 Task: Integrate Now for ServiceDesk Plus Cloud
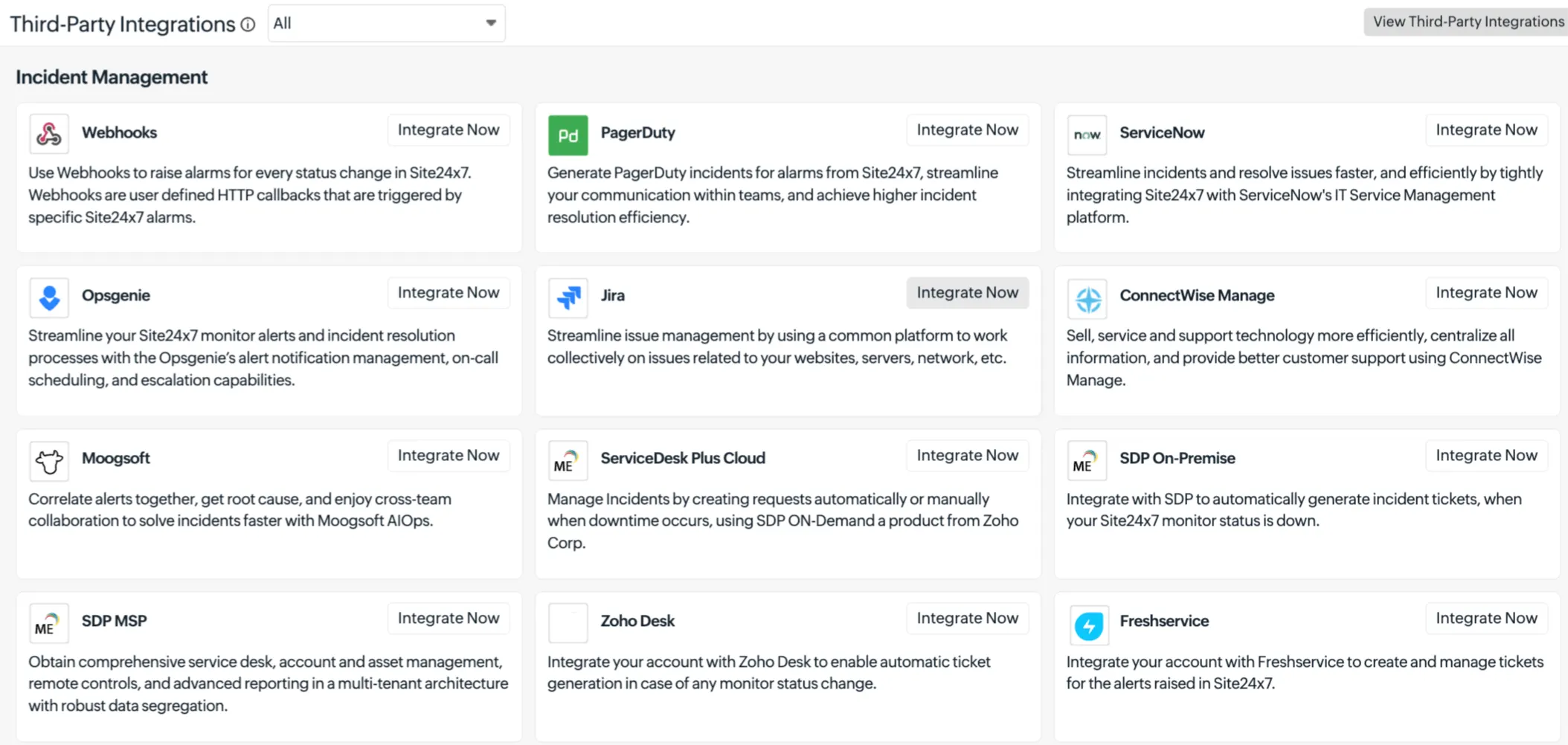tap(967, 456)
